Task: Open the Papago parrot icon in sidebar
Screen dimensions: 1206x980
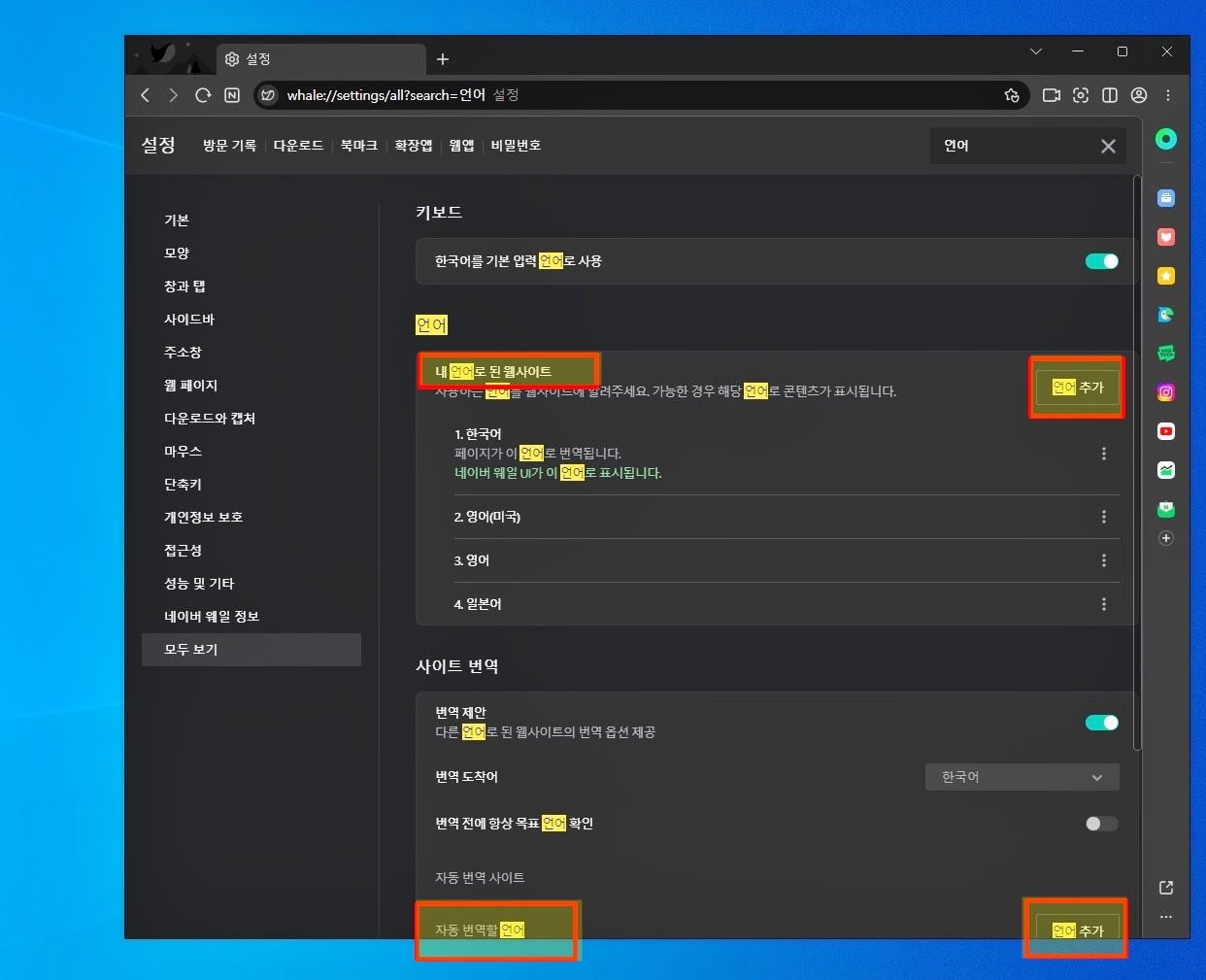Action: click(x=1166, y=315)
